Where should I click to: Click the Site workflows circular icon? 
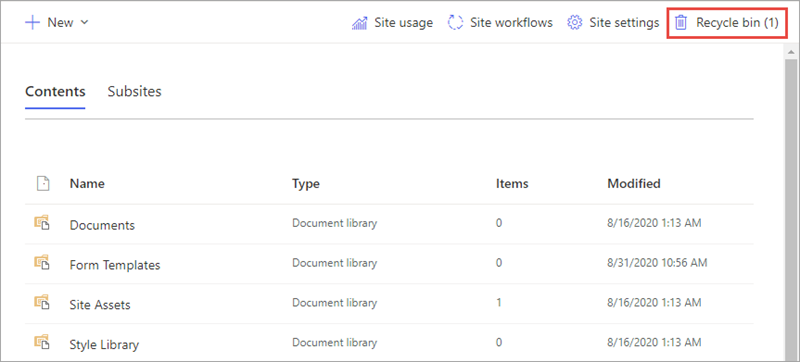point(455,23)
